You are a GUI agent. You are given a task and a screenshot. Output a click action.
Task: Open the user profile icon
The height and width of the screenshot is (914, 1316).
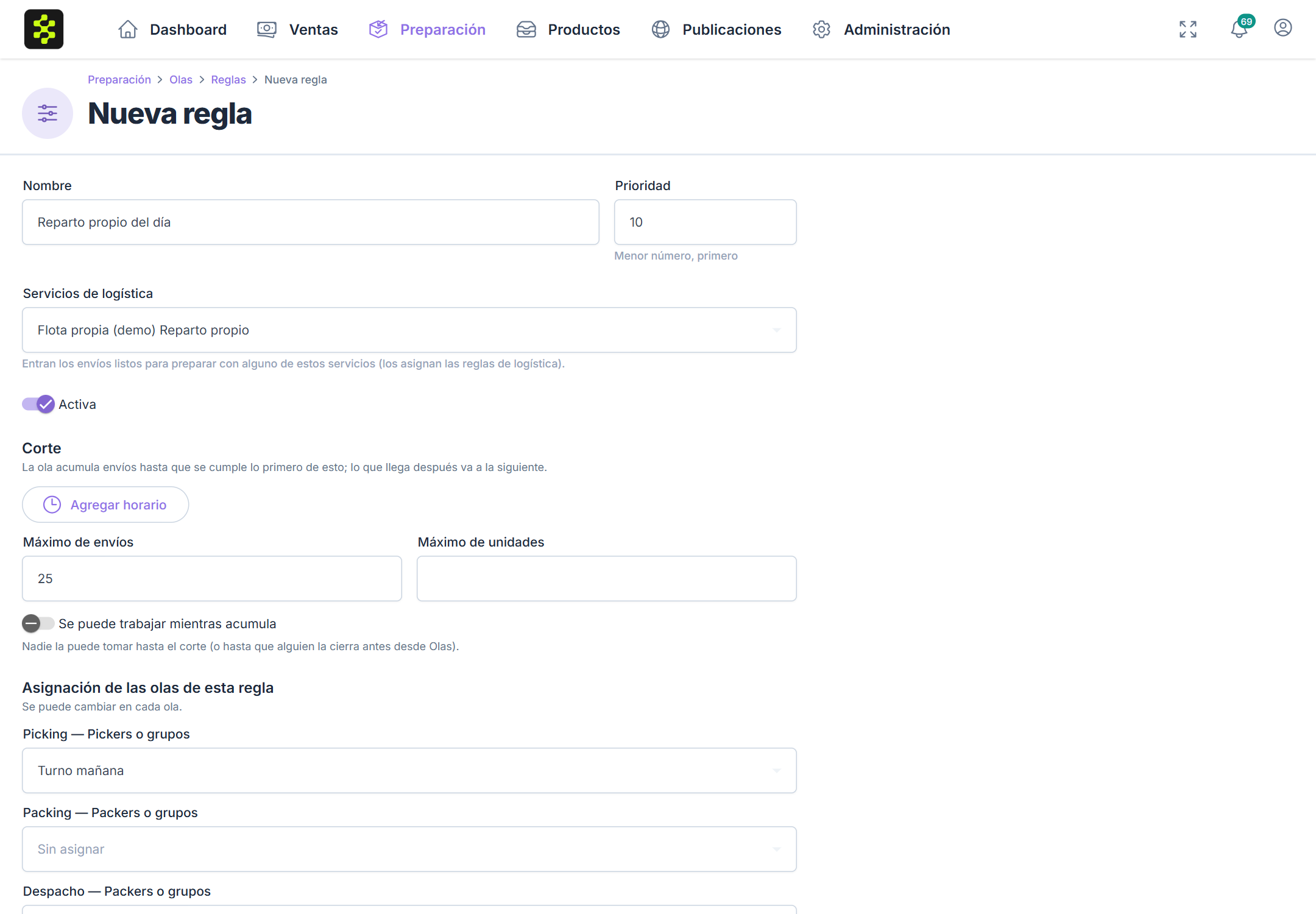tap(1283, 28)
